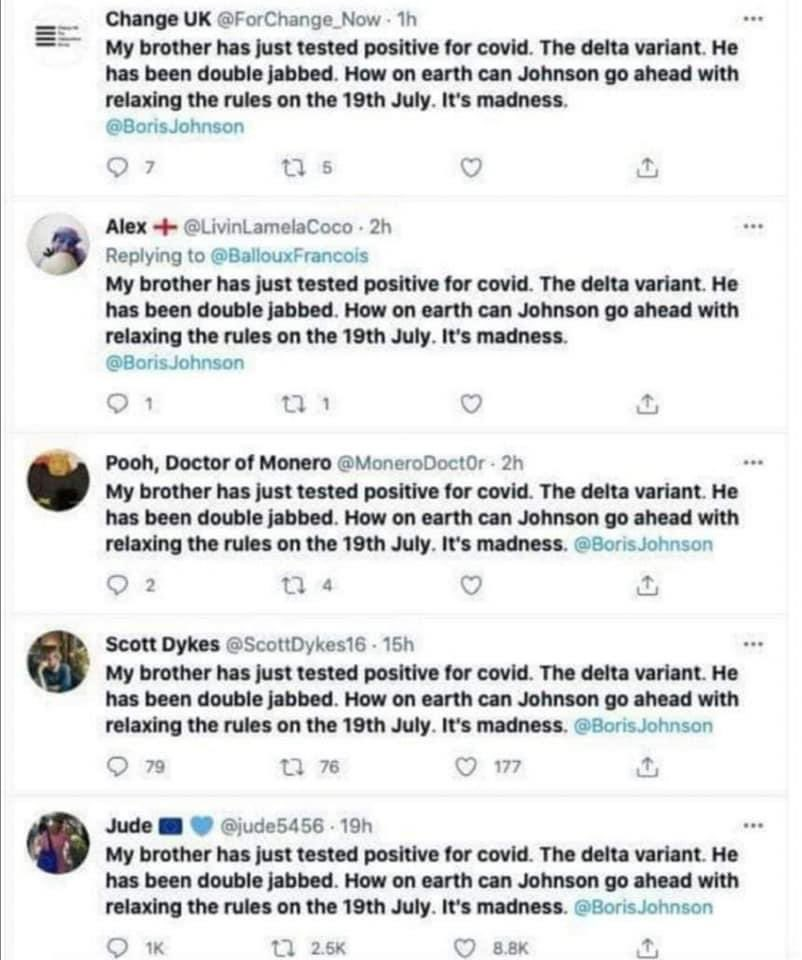Retweet the Change UK tweet
Image resolution: width=802 pixels, height=960 pixels.
tap(293, 167)
